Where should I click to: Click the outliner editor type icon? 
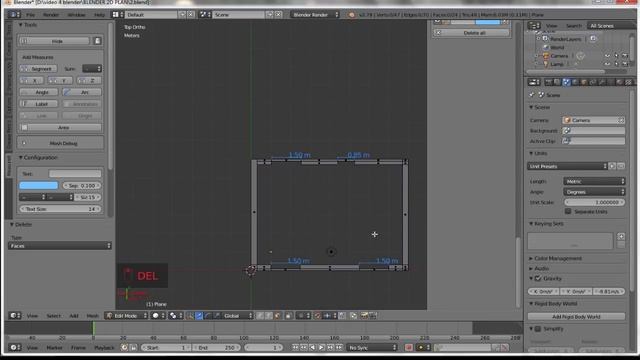(x=534, y=26)
